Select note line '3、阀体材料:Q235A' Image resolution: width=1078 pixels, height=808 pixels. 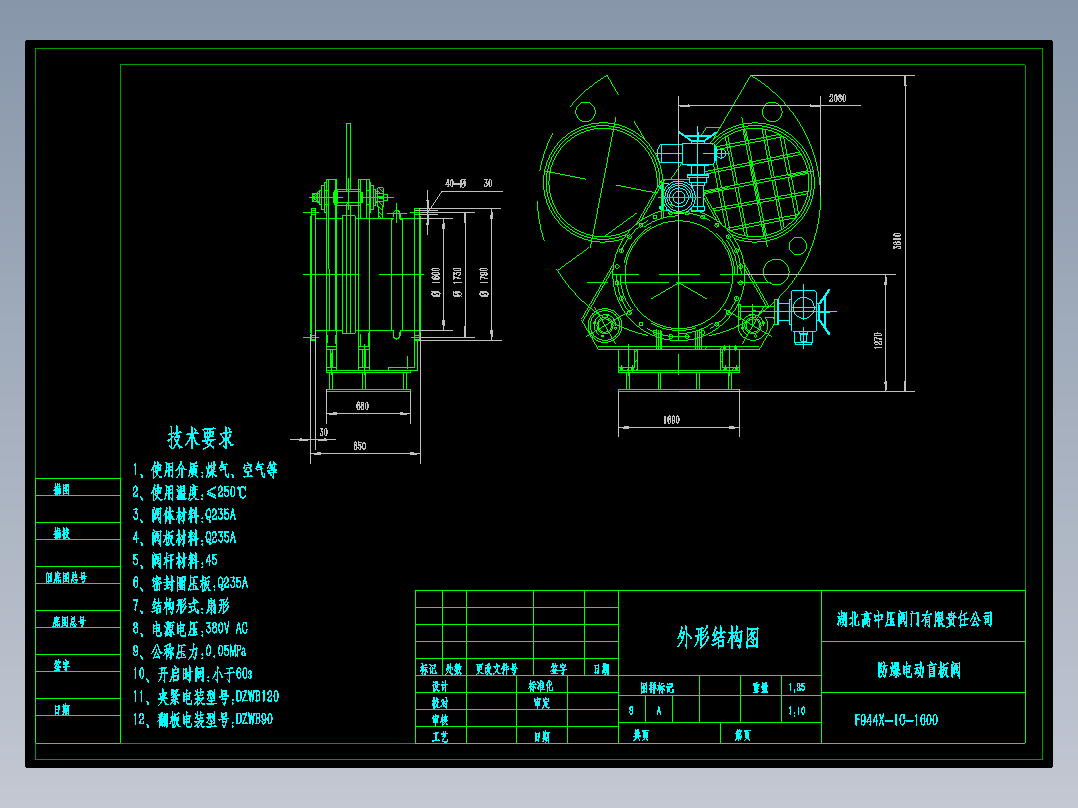tap(184, 515)
